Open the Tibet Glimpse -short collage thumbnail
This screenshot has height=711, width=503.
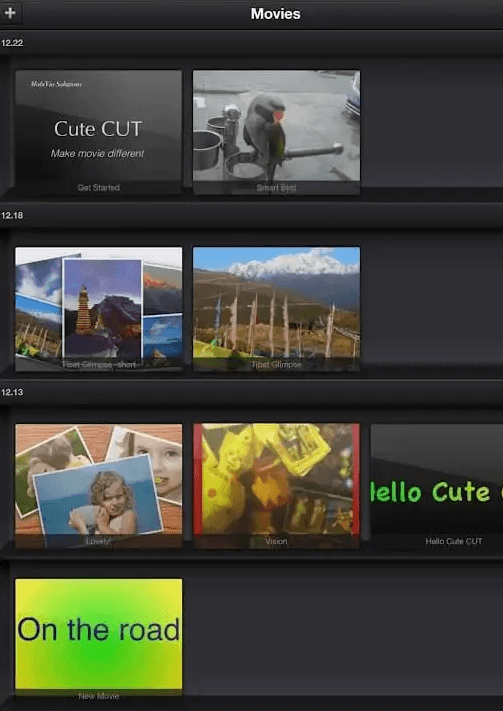[98, 309]
